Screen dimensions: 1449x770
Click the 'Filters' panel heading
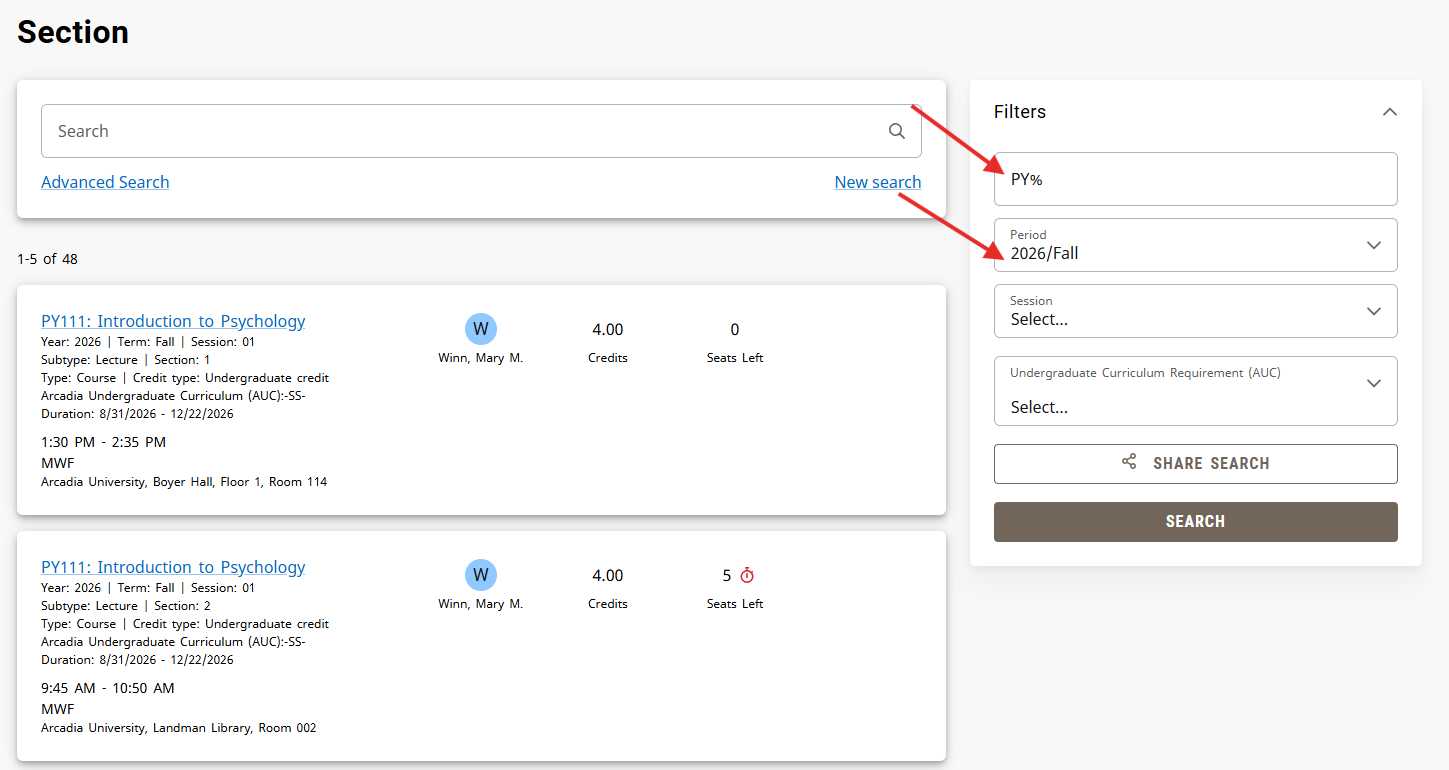coord(1020,112)
